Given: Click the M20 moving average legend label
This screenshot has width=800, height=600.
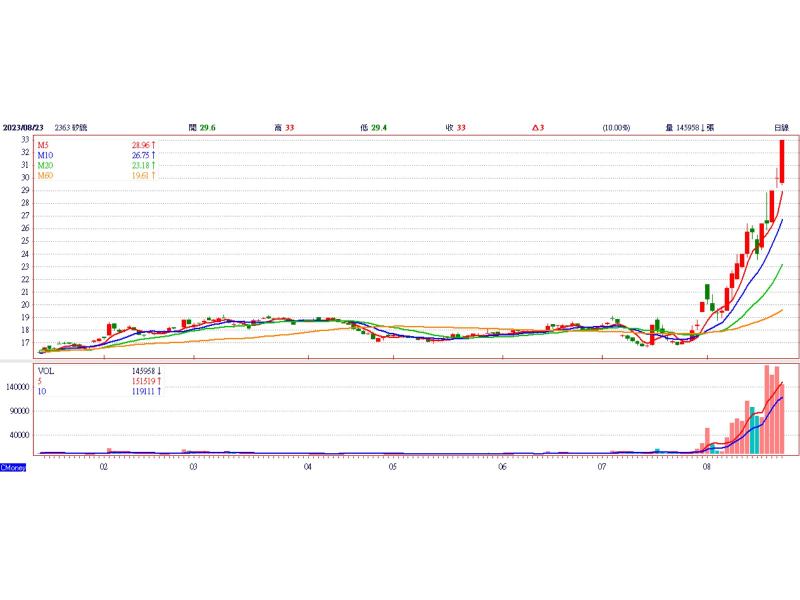Looking at the screenshot, I should (45, 166).
